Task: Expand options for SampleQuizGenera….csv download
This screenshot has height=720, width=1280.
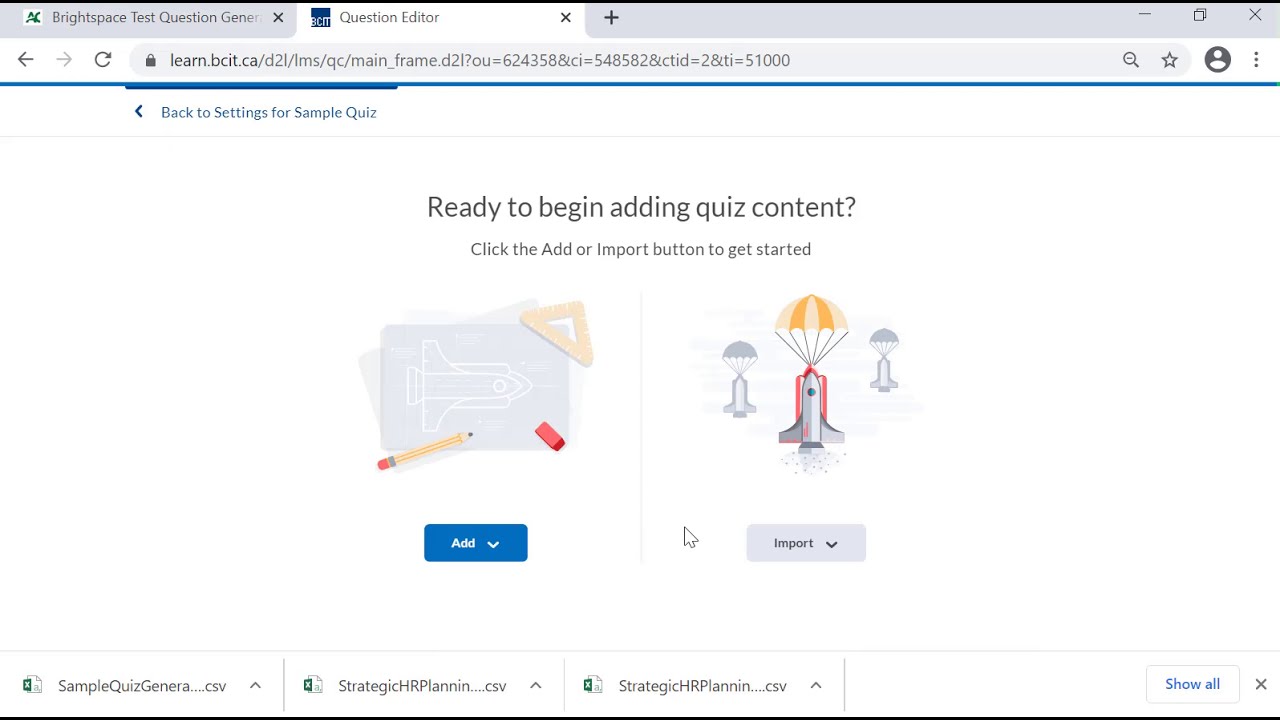Action: (x=255, y=686)
